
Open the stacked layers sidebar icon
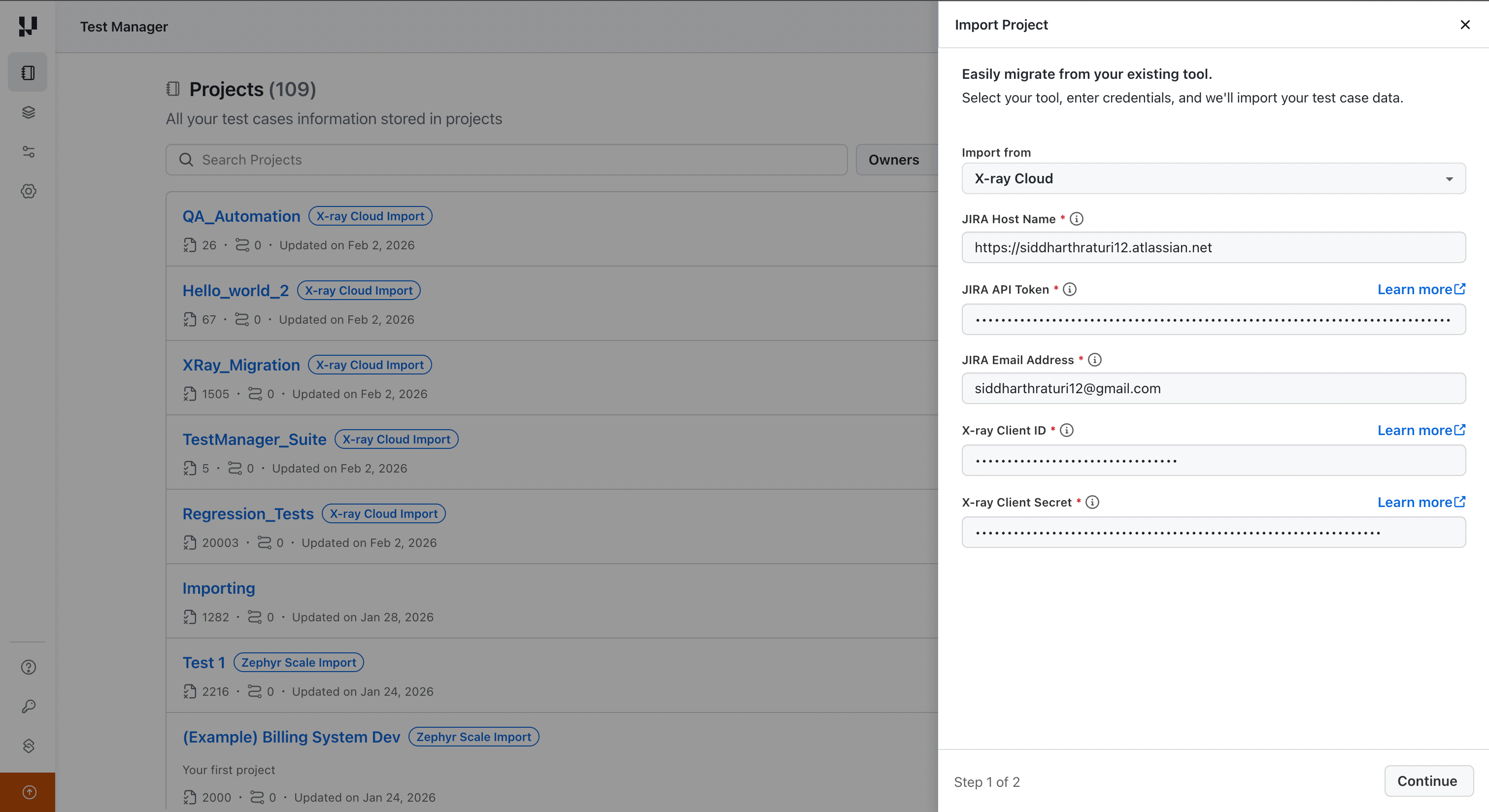point(28,112)
